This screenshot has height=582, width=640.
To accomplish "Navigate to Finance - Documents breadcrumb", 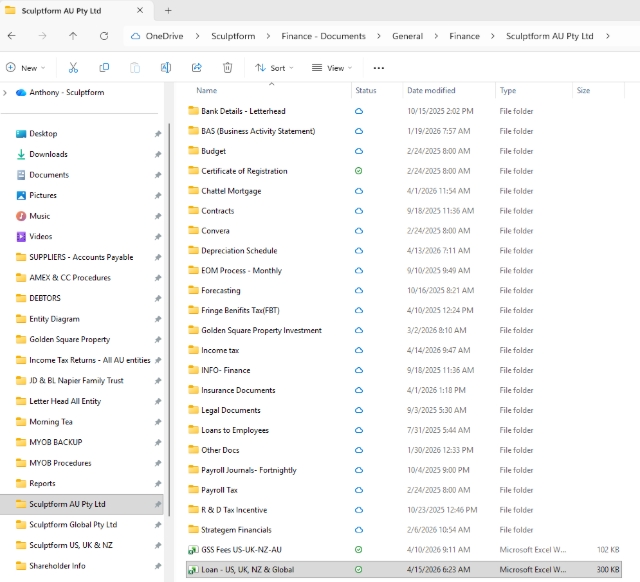I will click(323, 36).
